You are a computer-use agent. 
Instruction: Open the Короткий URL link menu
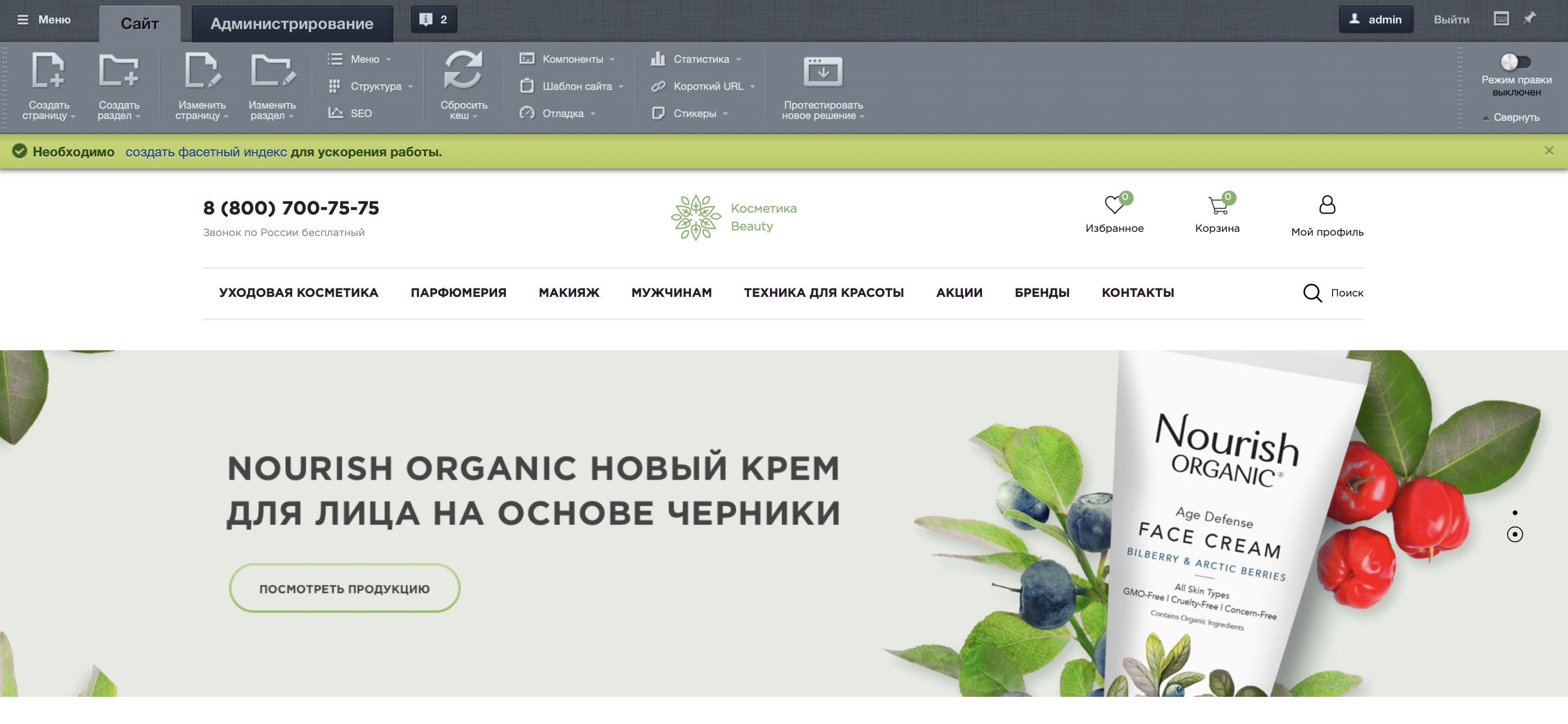click(703, 87)
